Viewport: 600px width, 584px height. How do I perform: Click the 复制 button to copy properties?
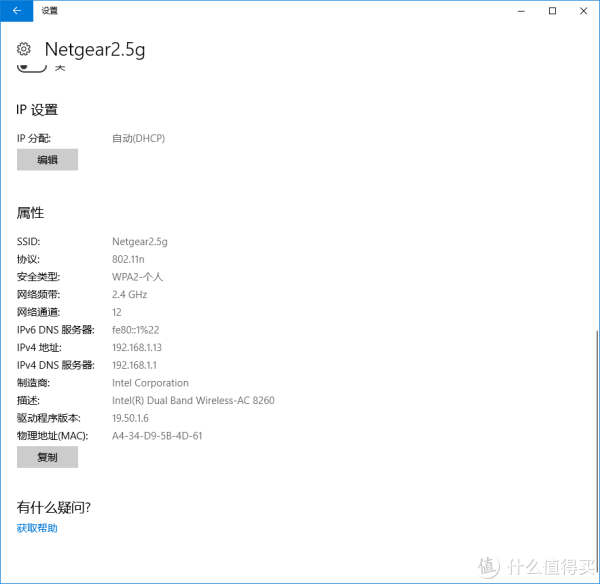tap(47, 457)
